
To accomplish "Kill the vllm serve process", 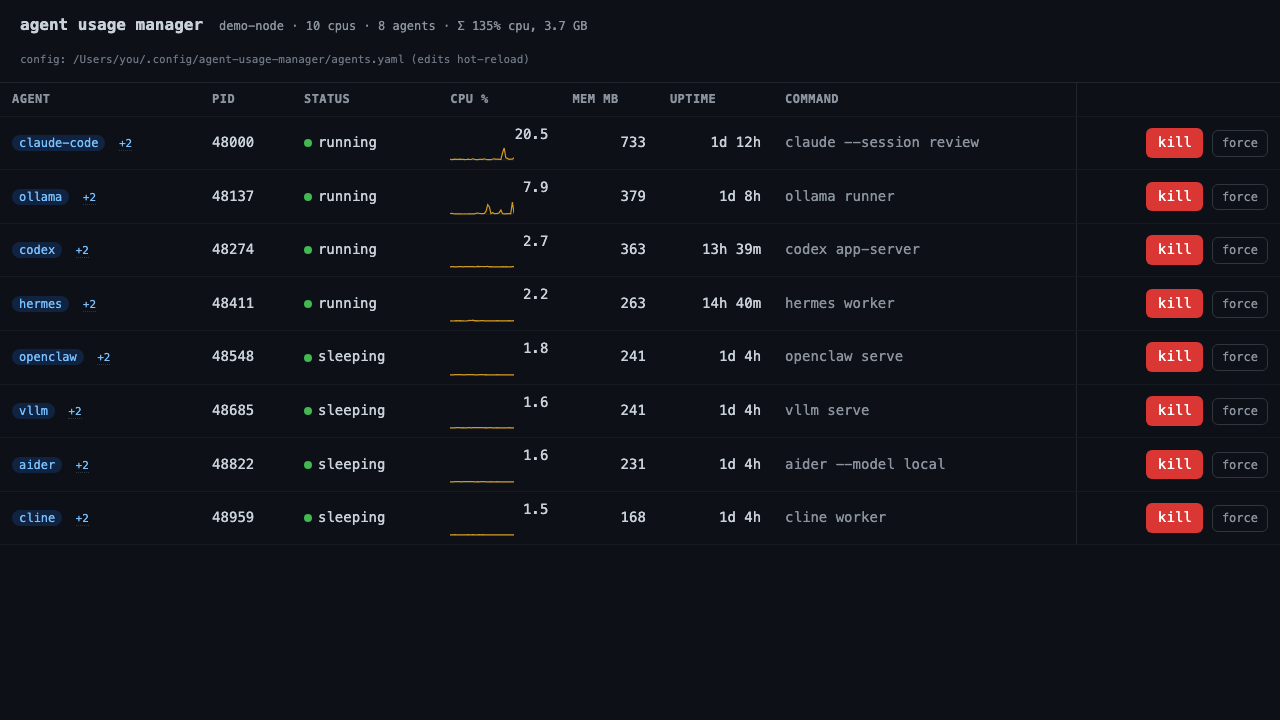I will pos(1174,411).
